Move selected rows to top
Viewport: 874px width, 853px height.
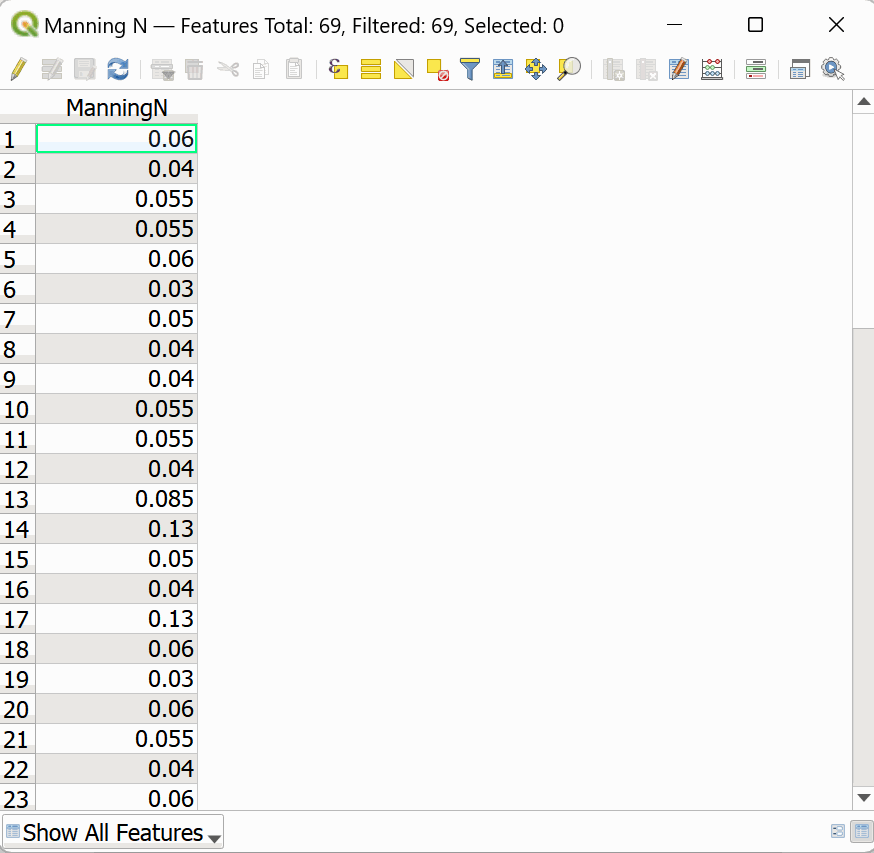point(503,69)
